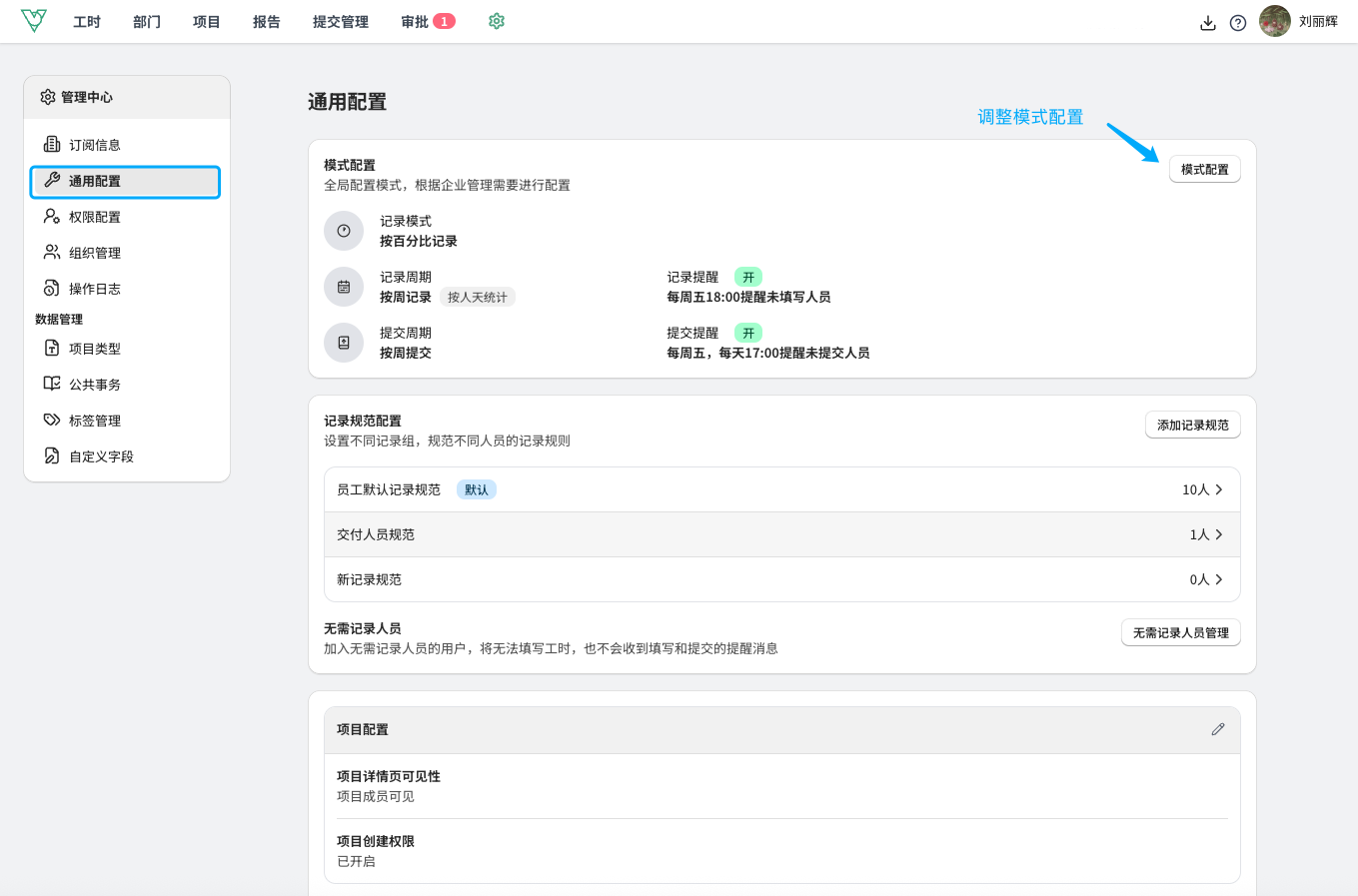Open 操作日志 from sidebar

point(94,289)
